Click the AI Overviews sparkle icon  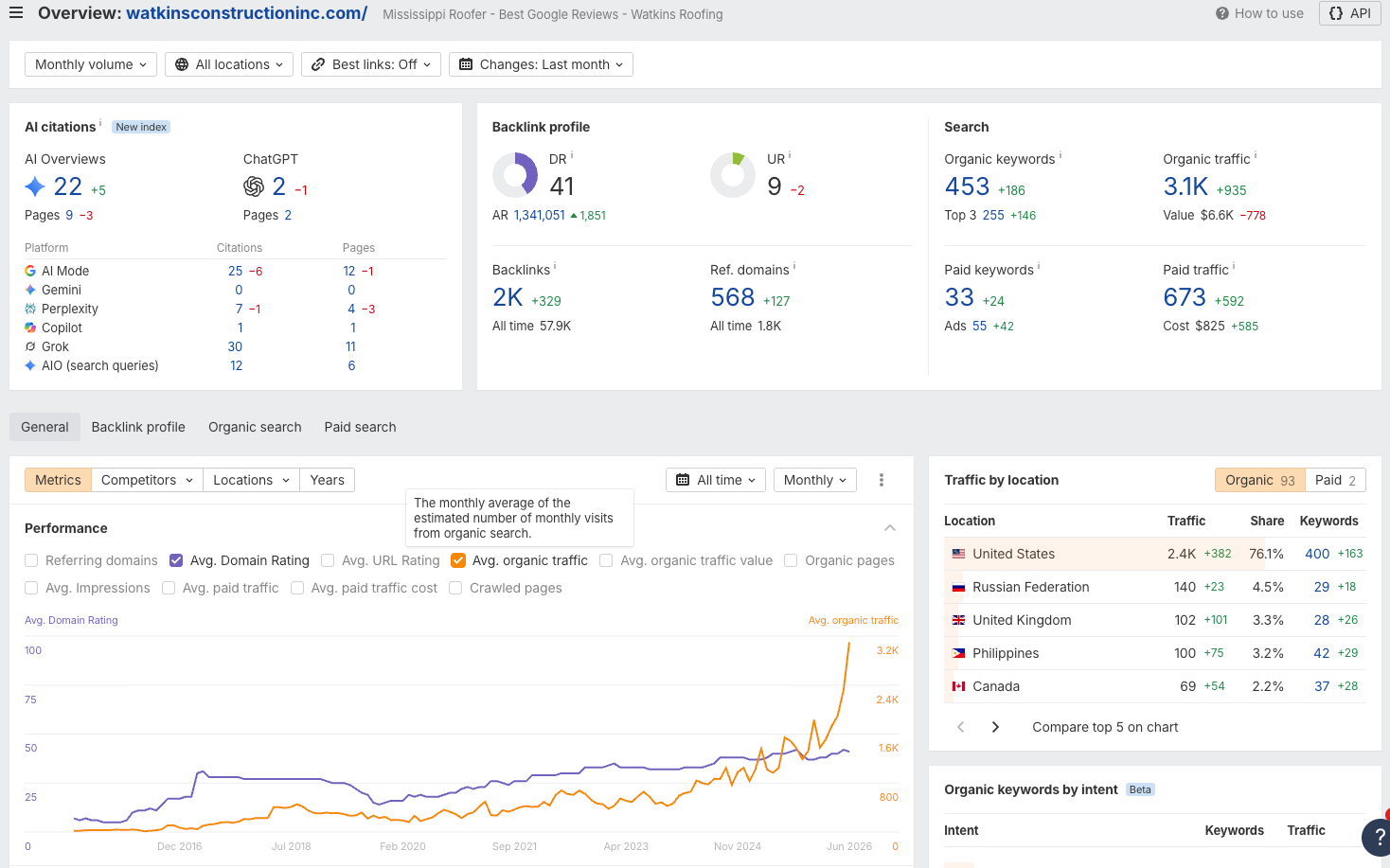[x=35, y=186]
